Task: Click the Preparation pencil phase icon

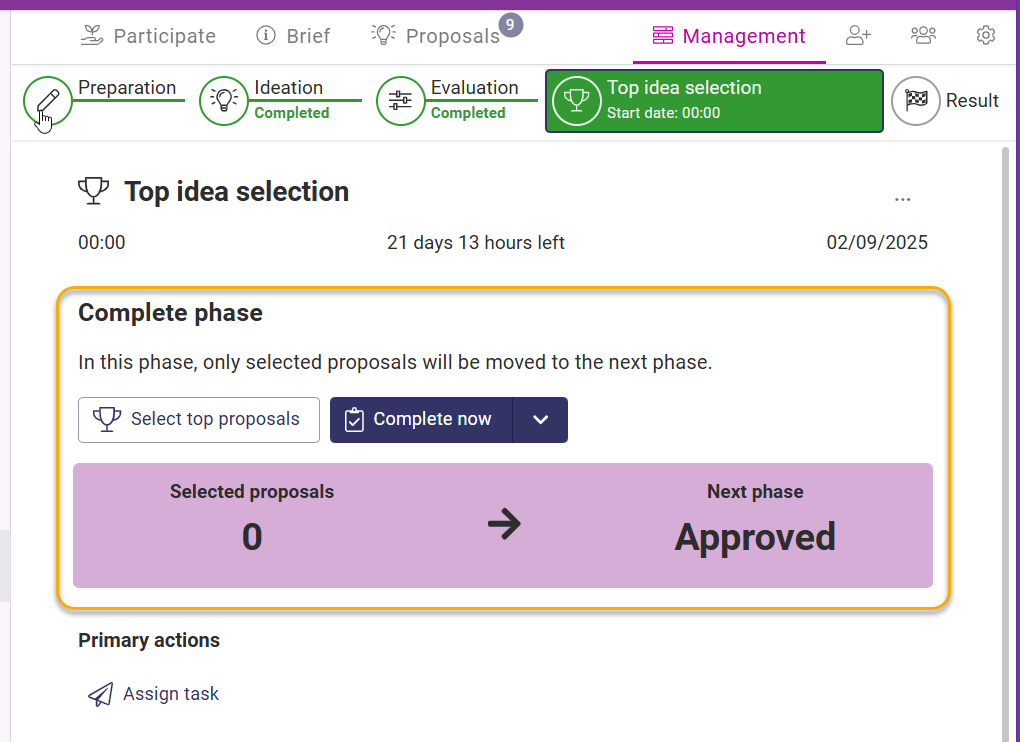Action: (x=48, y=101)
